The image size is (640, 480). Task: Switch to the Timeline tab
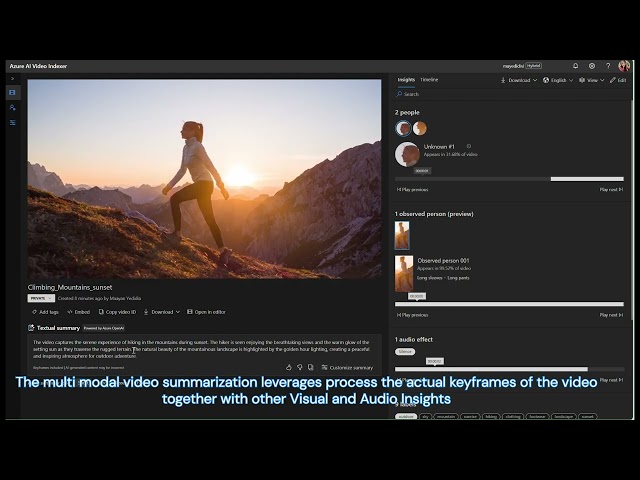point(429,80)
